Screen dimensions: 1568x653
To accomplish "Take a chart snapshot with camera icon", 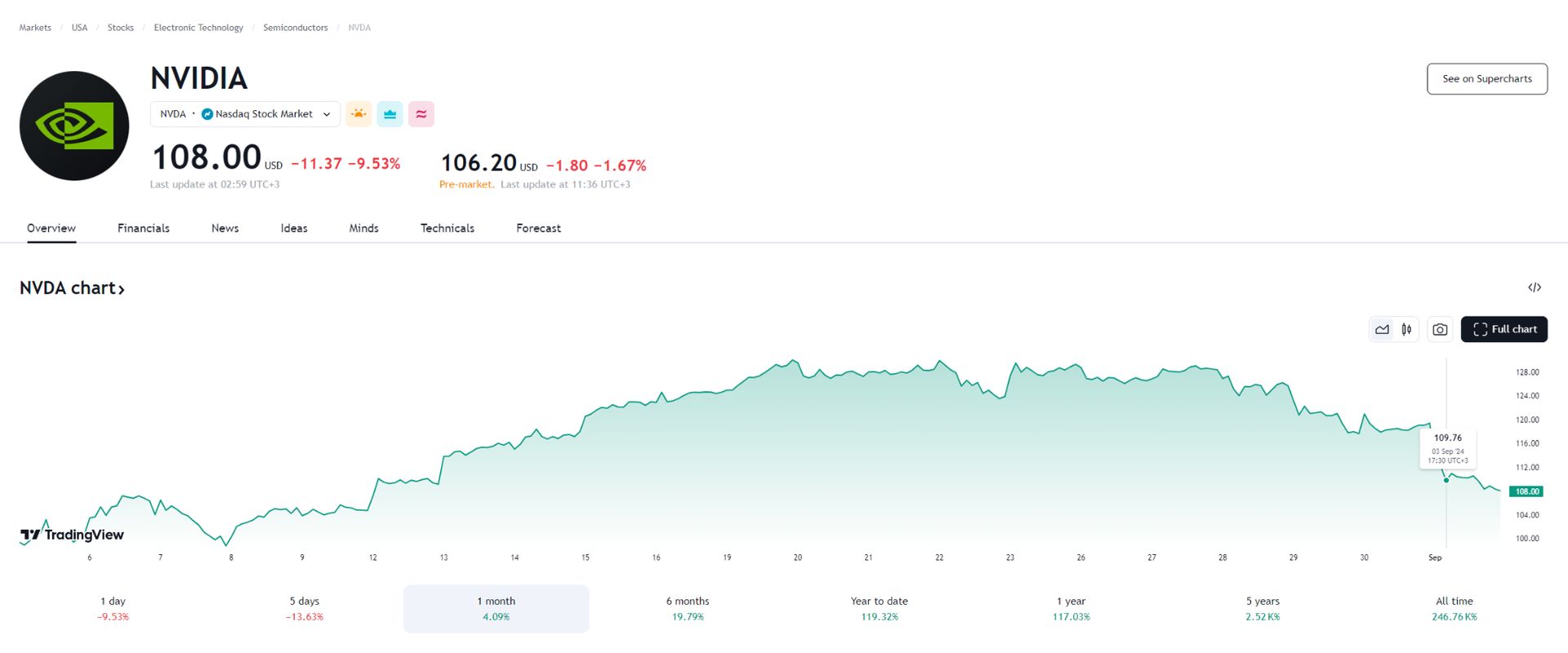I will pos(1440,330).
